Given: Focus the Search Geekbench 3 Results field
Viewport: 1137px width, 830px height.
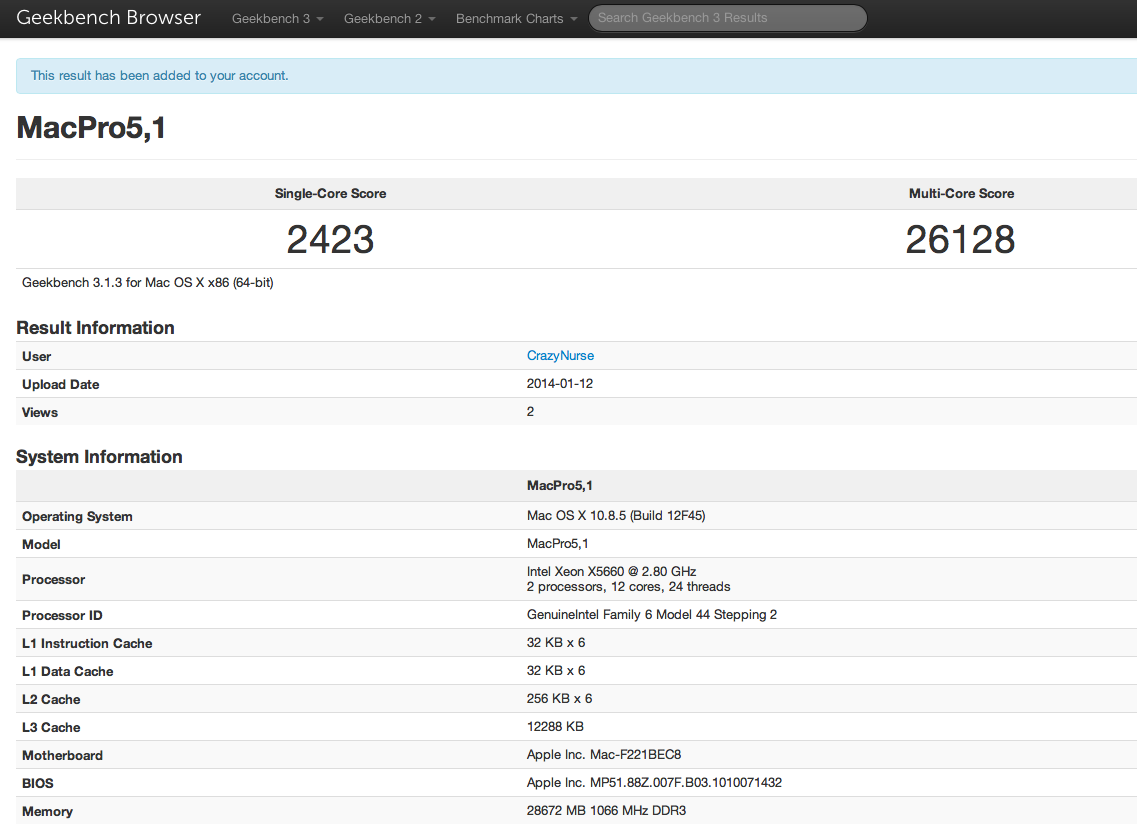Looking at the screenshot, I should pos(727,18).
